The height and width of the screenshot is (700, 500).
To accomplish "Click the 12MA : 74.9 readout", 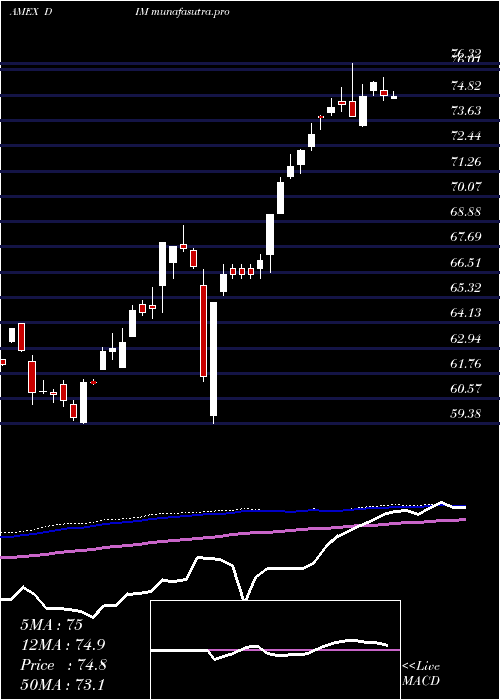I will (x=62, y=645).
